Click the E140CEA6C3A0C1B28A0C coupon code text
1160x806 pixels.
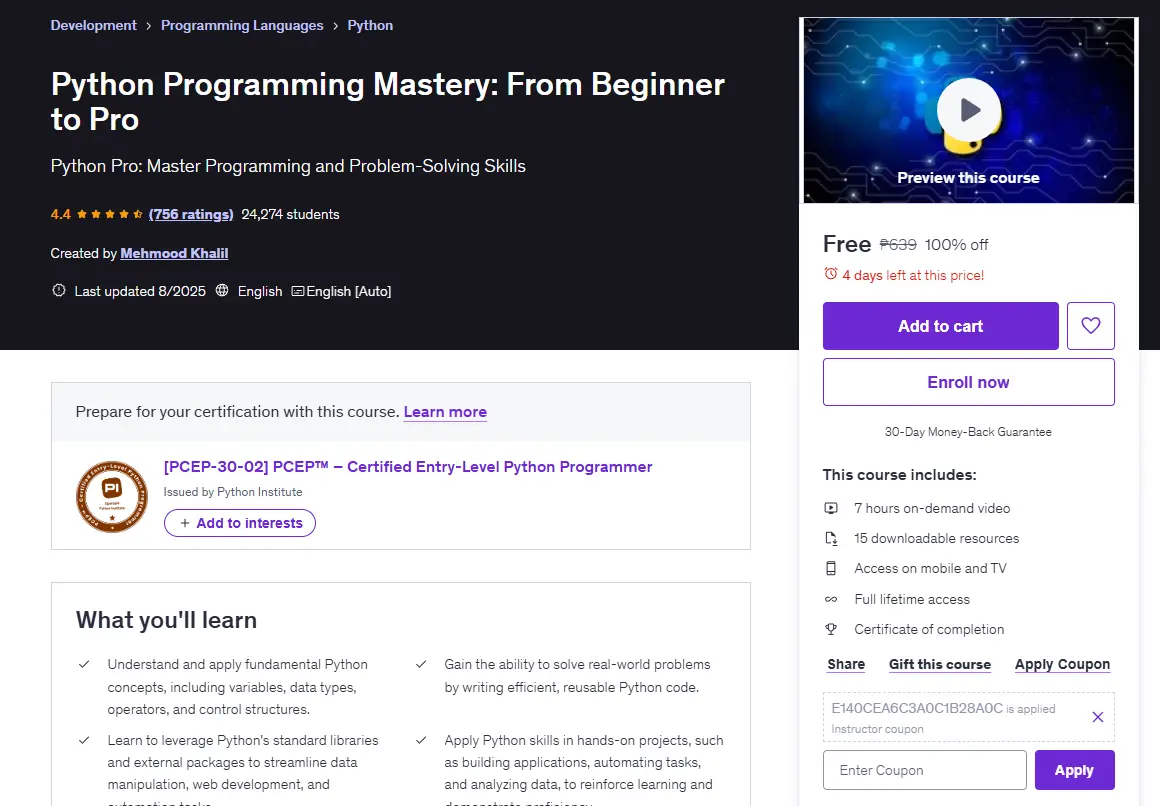[x=917, y=708]
